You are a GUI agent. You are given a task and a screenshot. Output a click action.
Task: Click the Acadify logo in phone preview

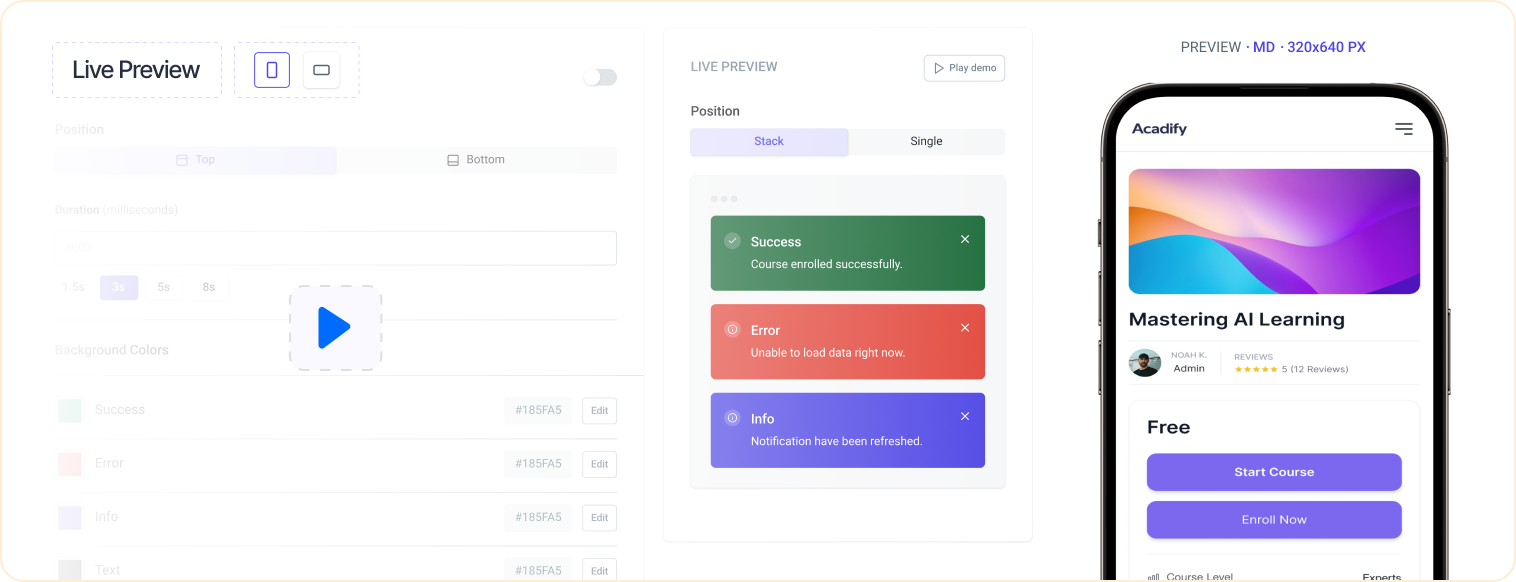click(1159, 129)
